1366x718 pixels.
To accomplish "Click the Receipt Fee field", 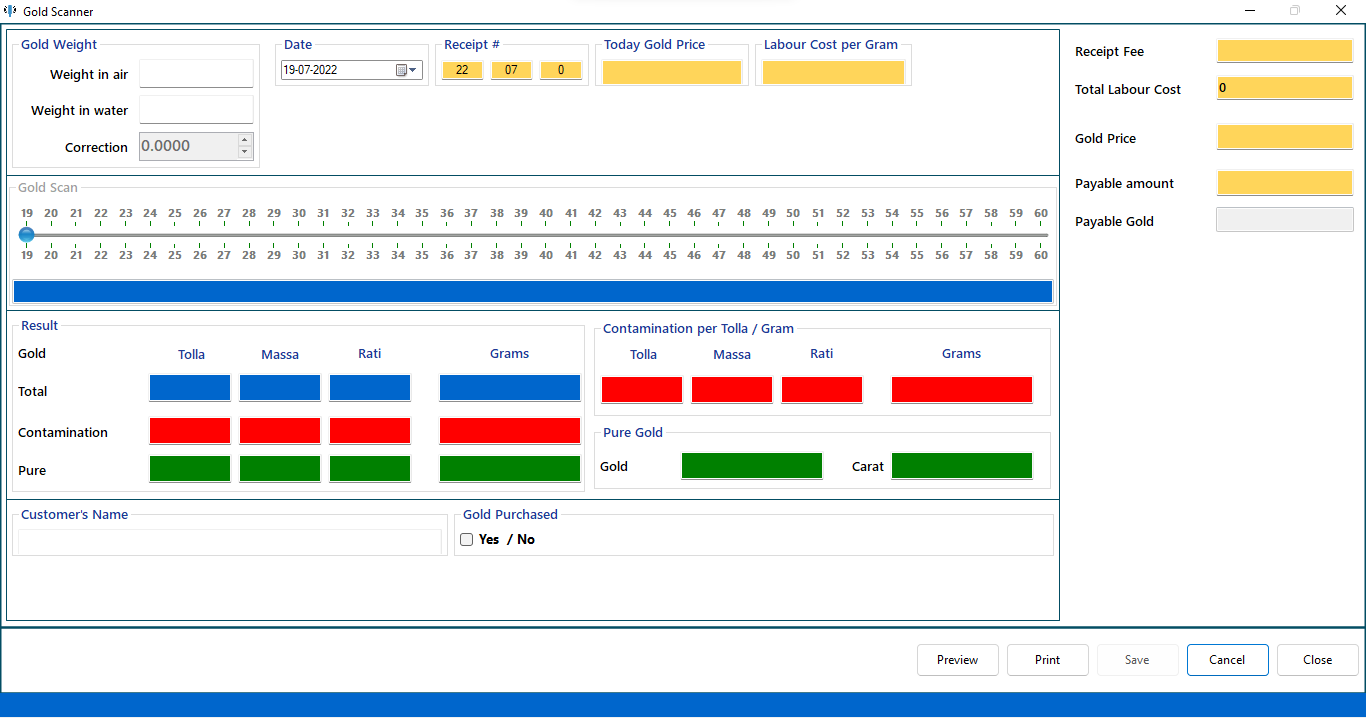I will coord(1284,51).
